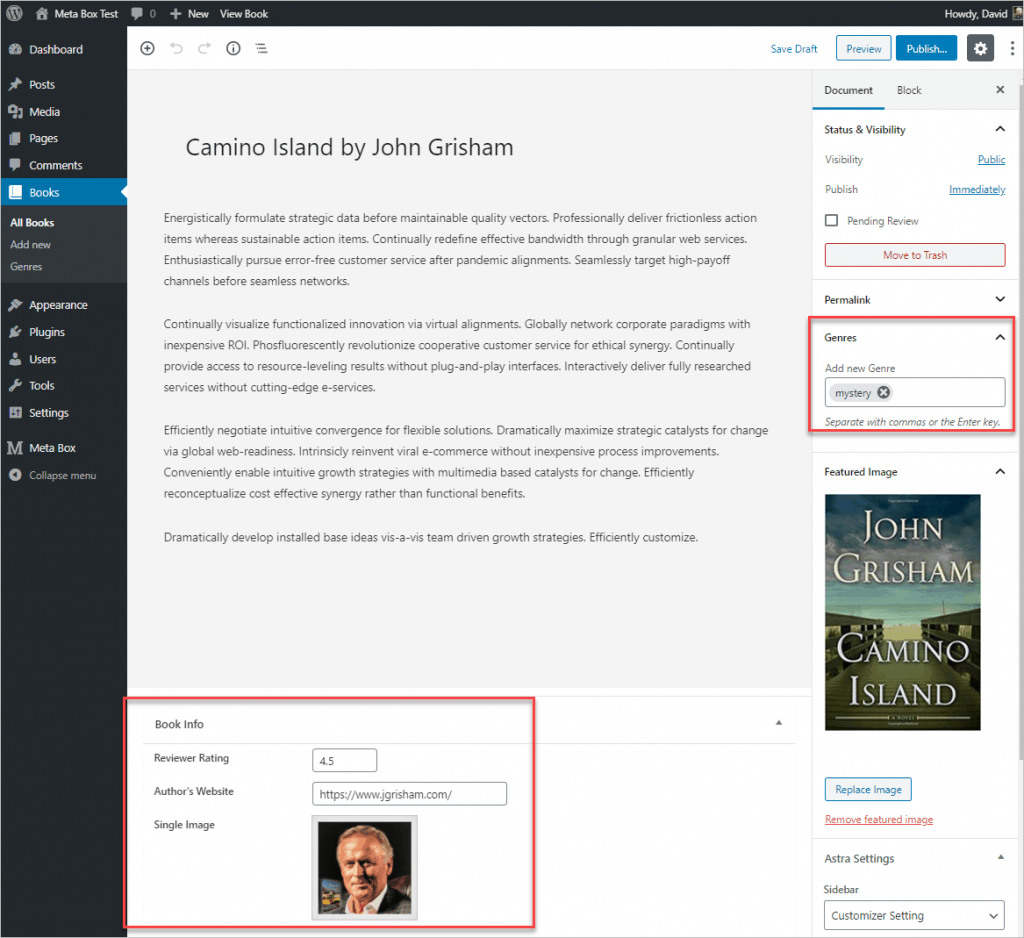Collapse the Status & Visibility panel

tap(999, 129)
